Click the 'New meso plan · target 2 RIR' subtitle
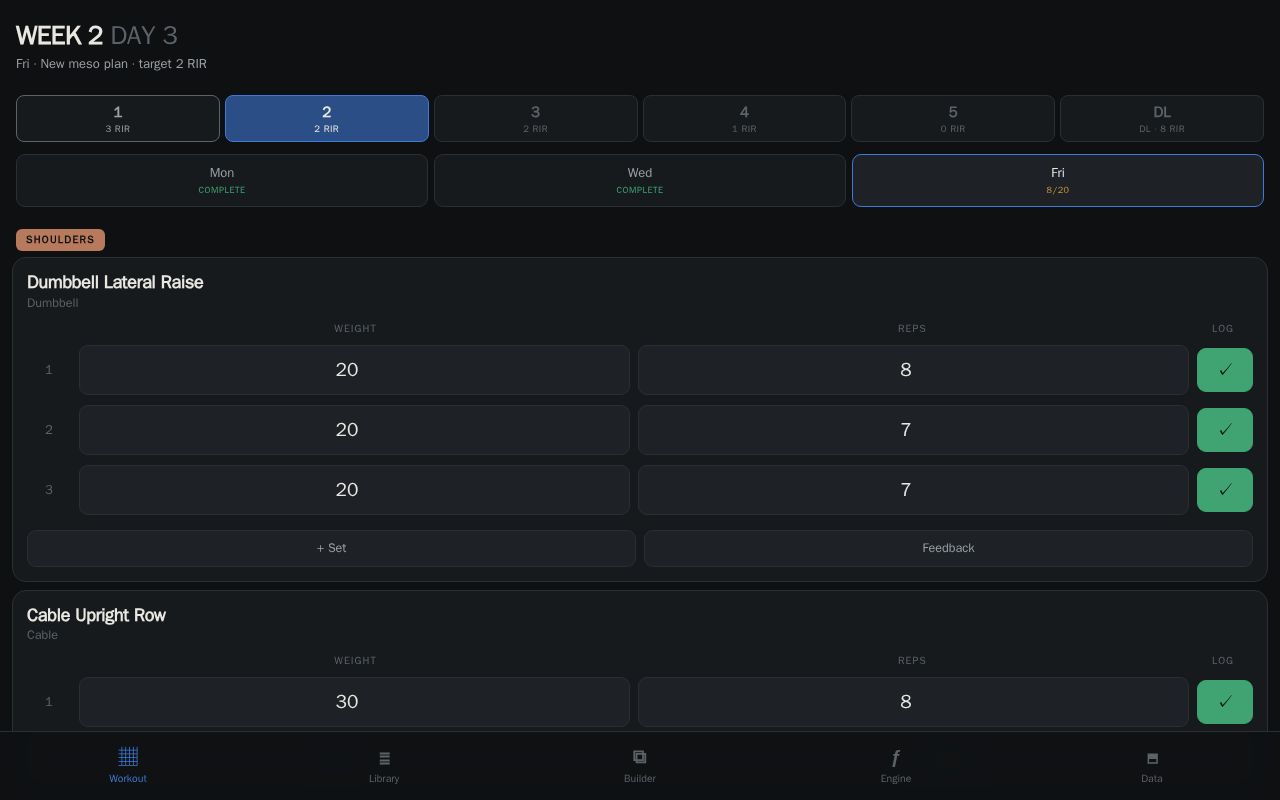The height and width of the screenshot is (800, 1280). click(124, 64)
